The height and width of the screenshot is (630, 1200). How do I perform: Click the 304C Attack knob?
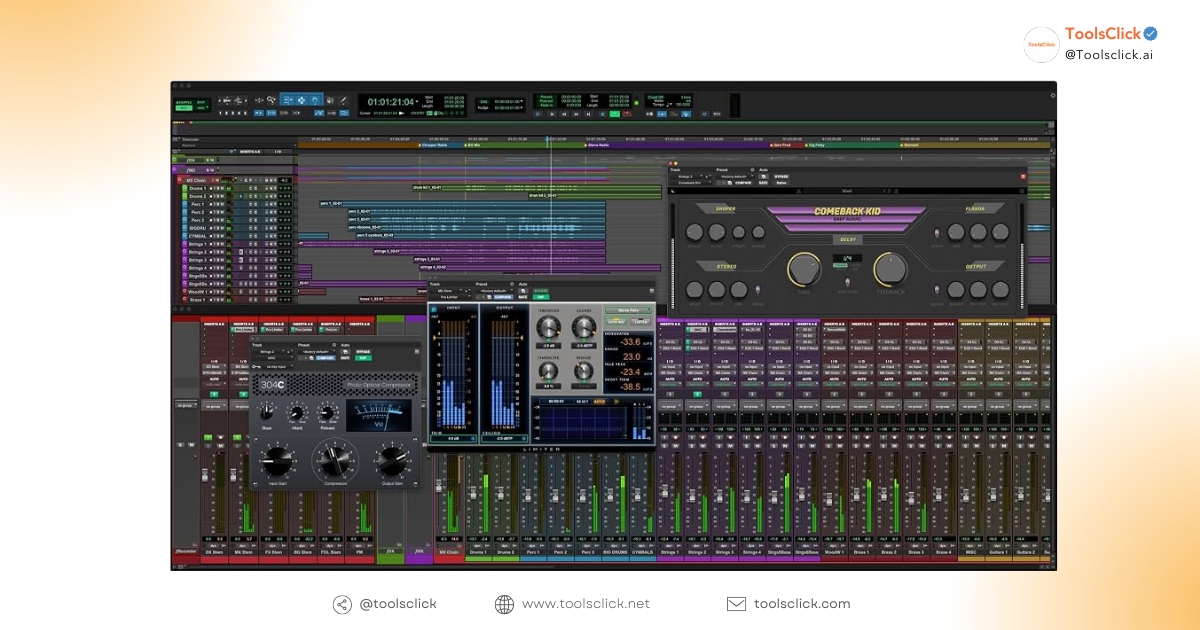[296, 412]
